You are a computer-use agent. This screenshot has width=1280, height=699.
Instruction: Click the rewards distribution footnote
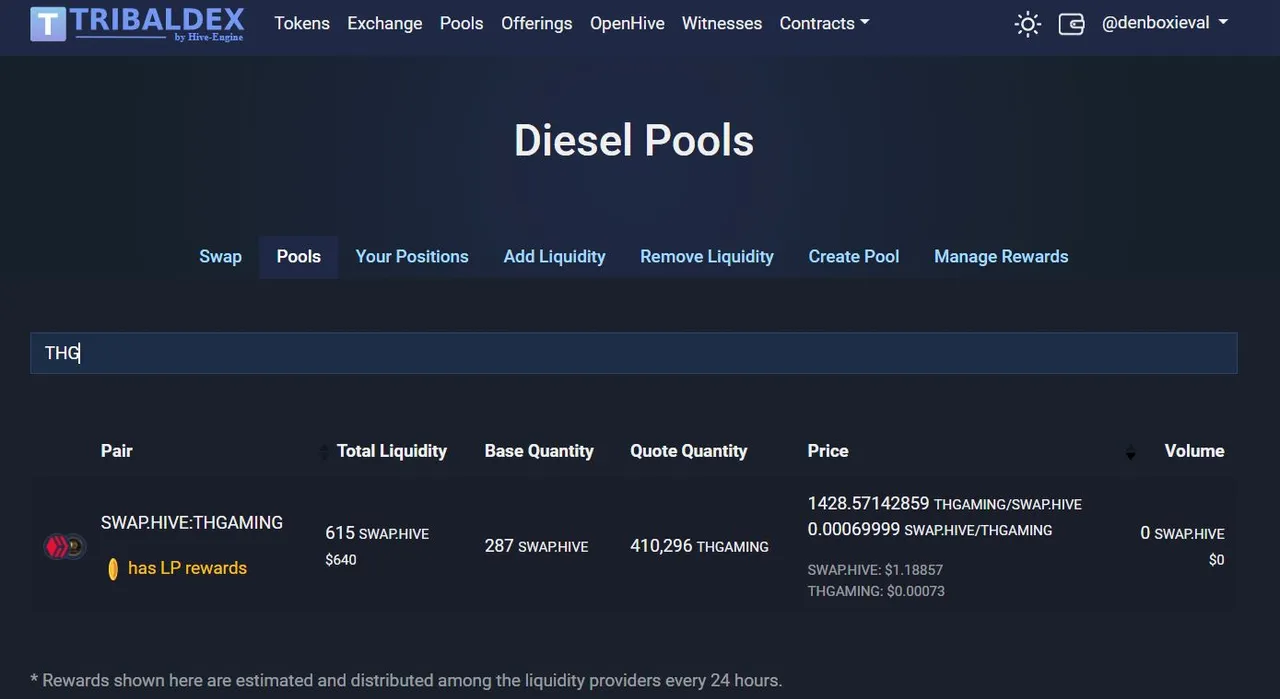(406, 680)
